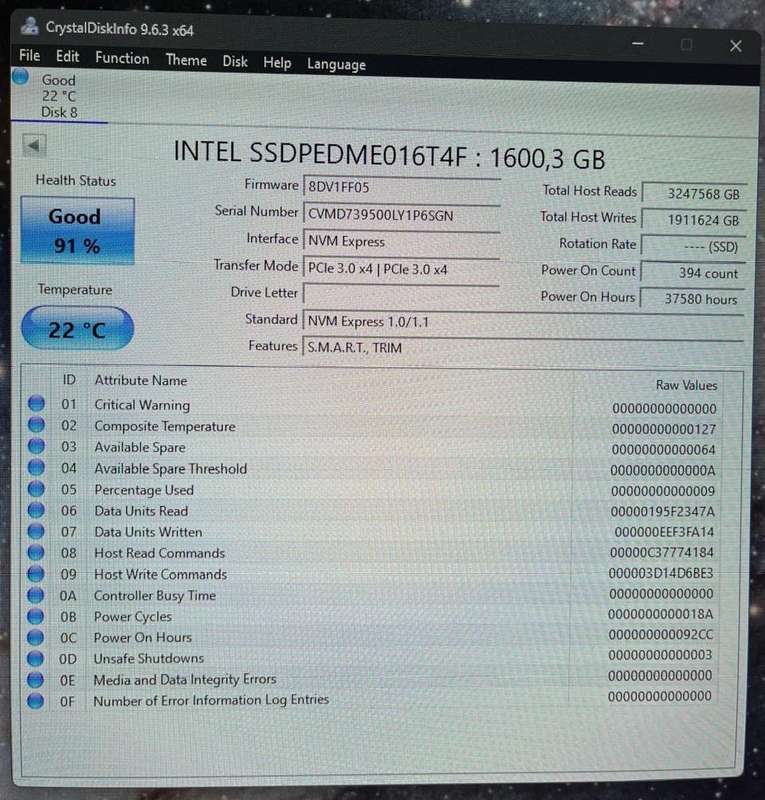Click the Interface field NVM Express
Screen dimensions: 765x800
pos(402,241)
